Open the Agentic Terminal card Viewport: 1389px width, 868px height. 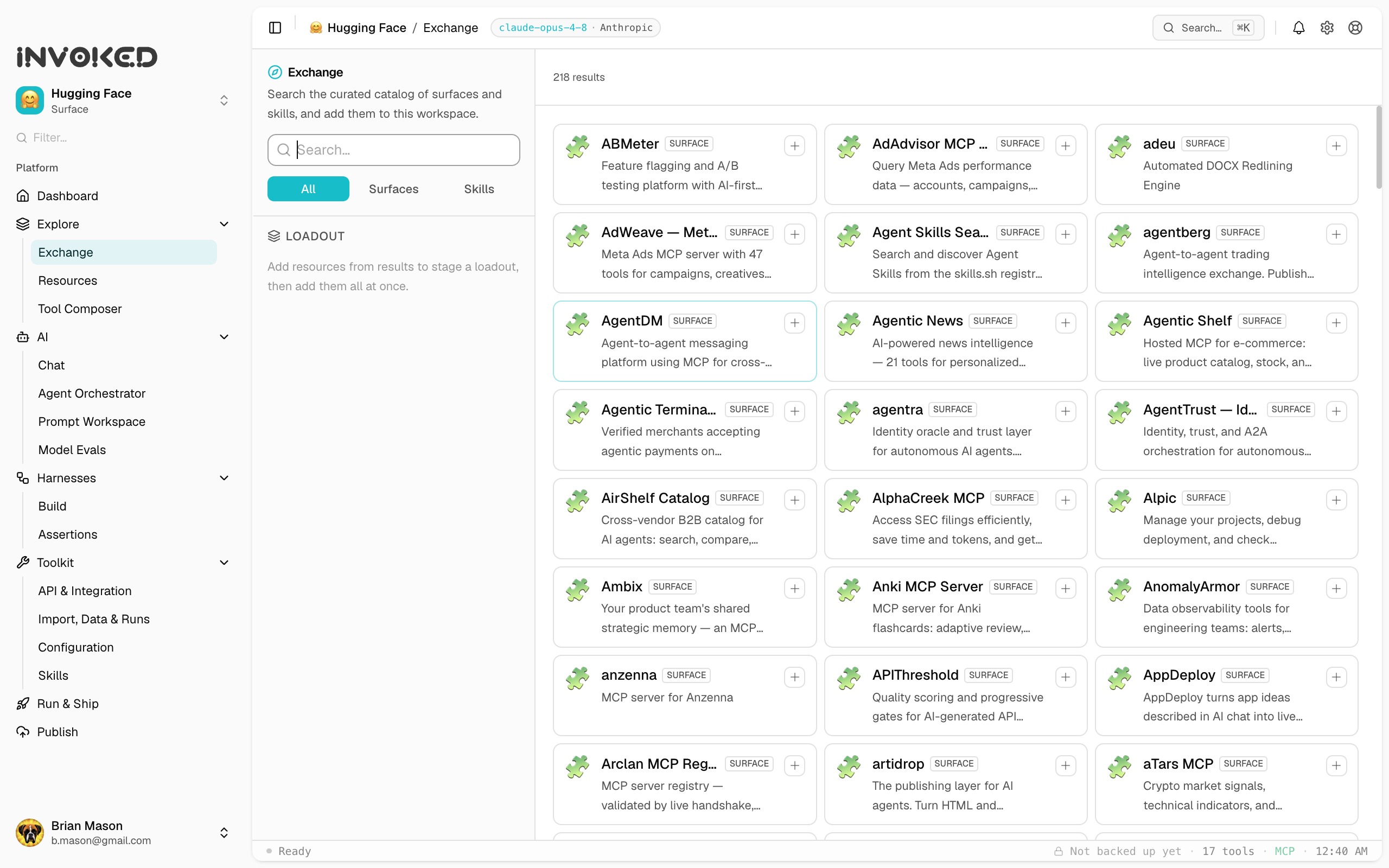pyautogui.click(x=684, y=430)
